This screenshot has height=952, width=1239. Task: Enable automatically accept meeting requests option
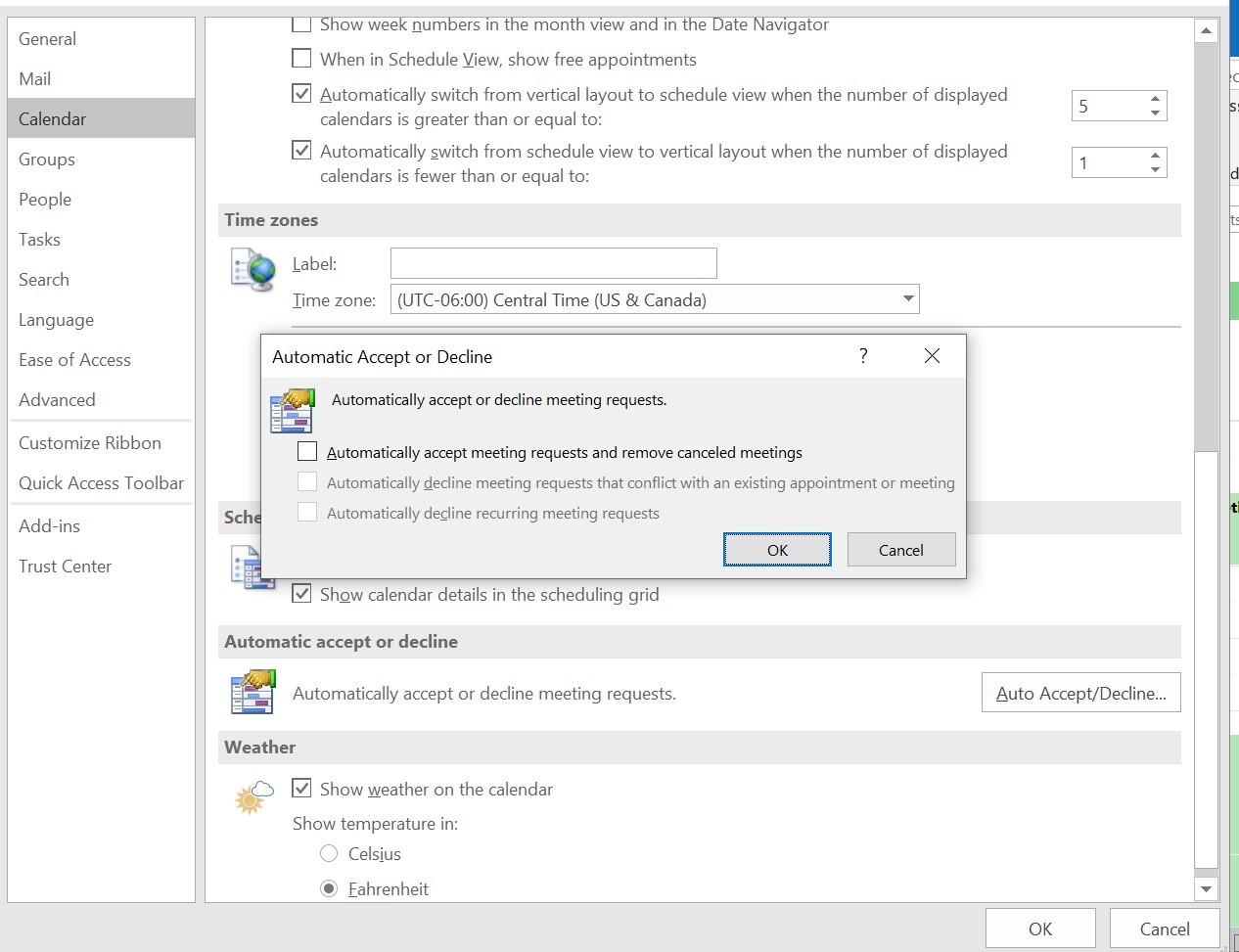pyautogui.click(x=307, y=452)
